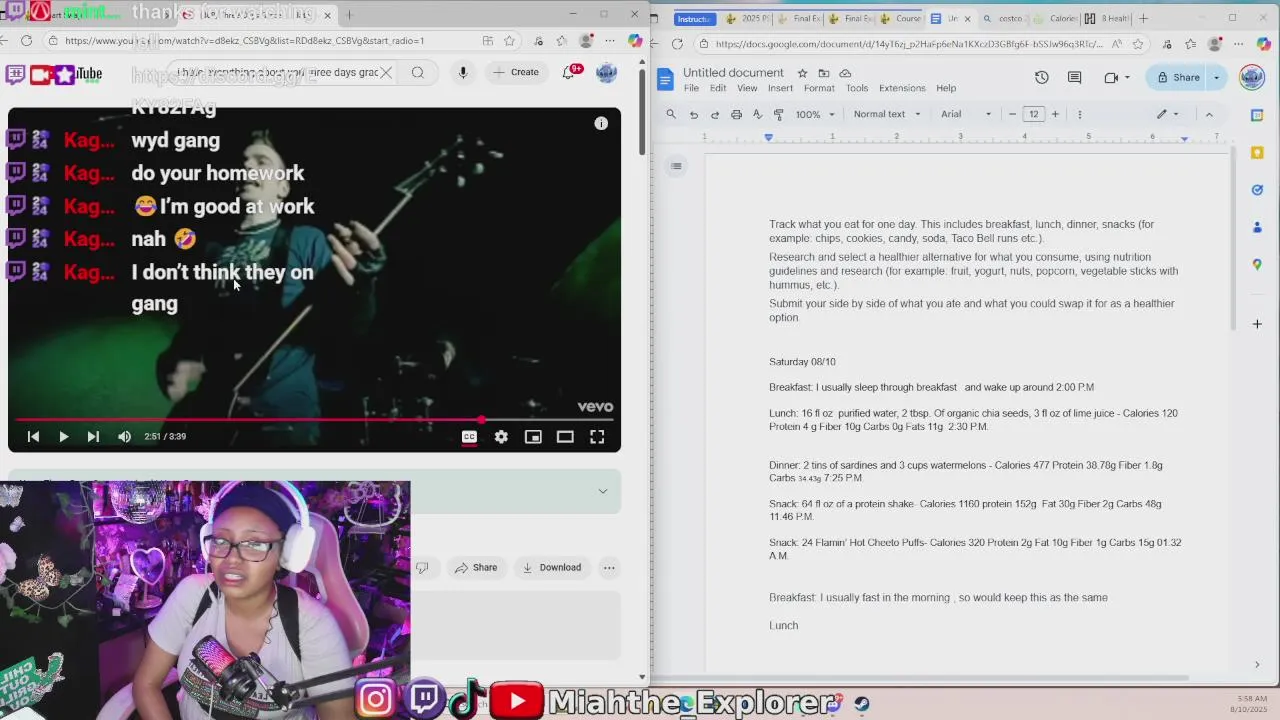Collapse the Docs menus with chevron
Viewport: 1280px width, 720px height.
1209,114
